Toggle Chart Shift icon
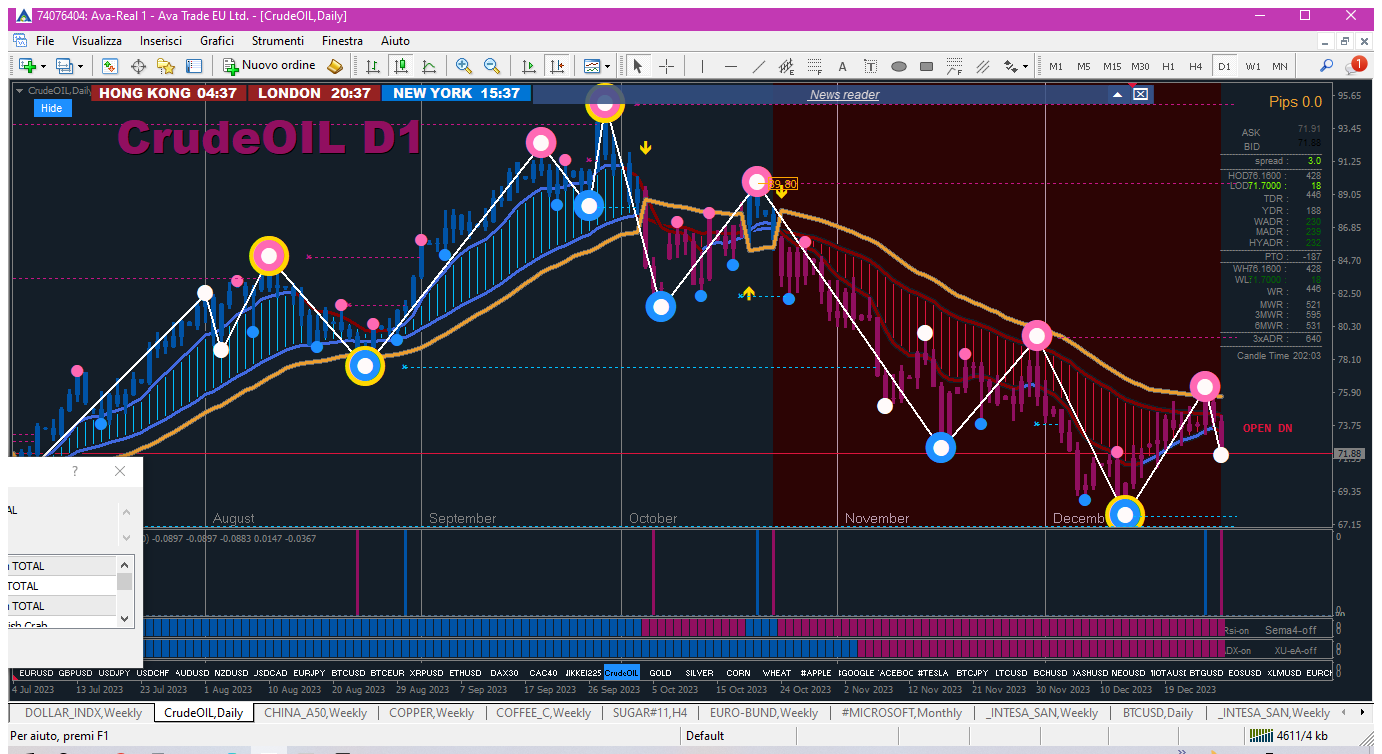Screen dimensions: 1382x754 pyautogui.click(x=557, y=66)
